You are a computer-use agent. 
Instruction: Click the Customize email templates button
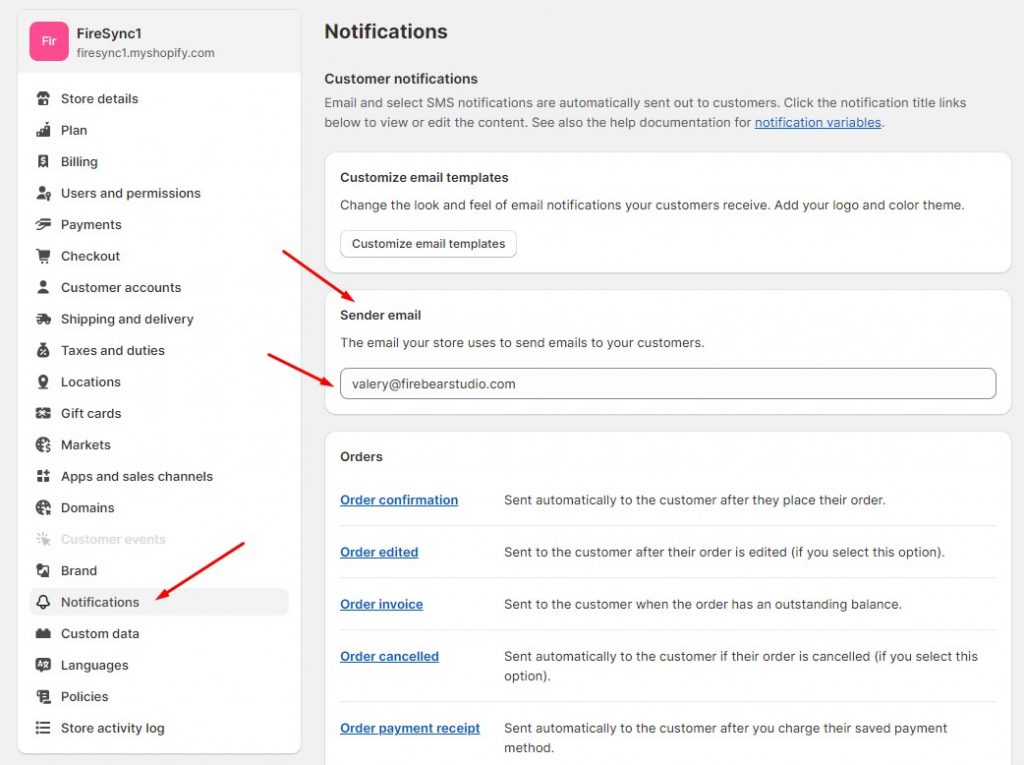(428, 244)
